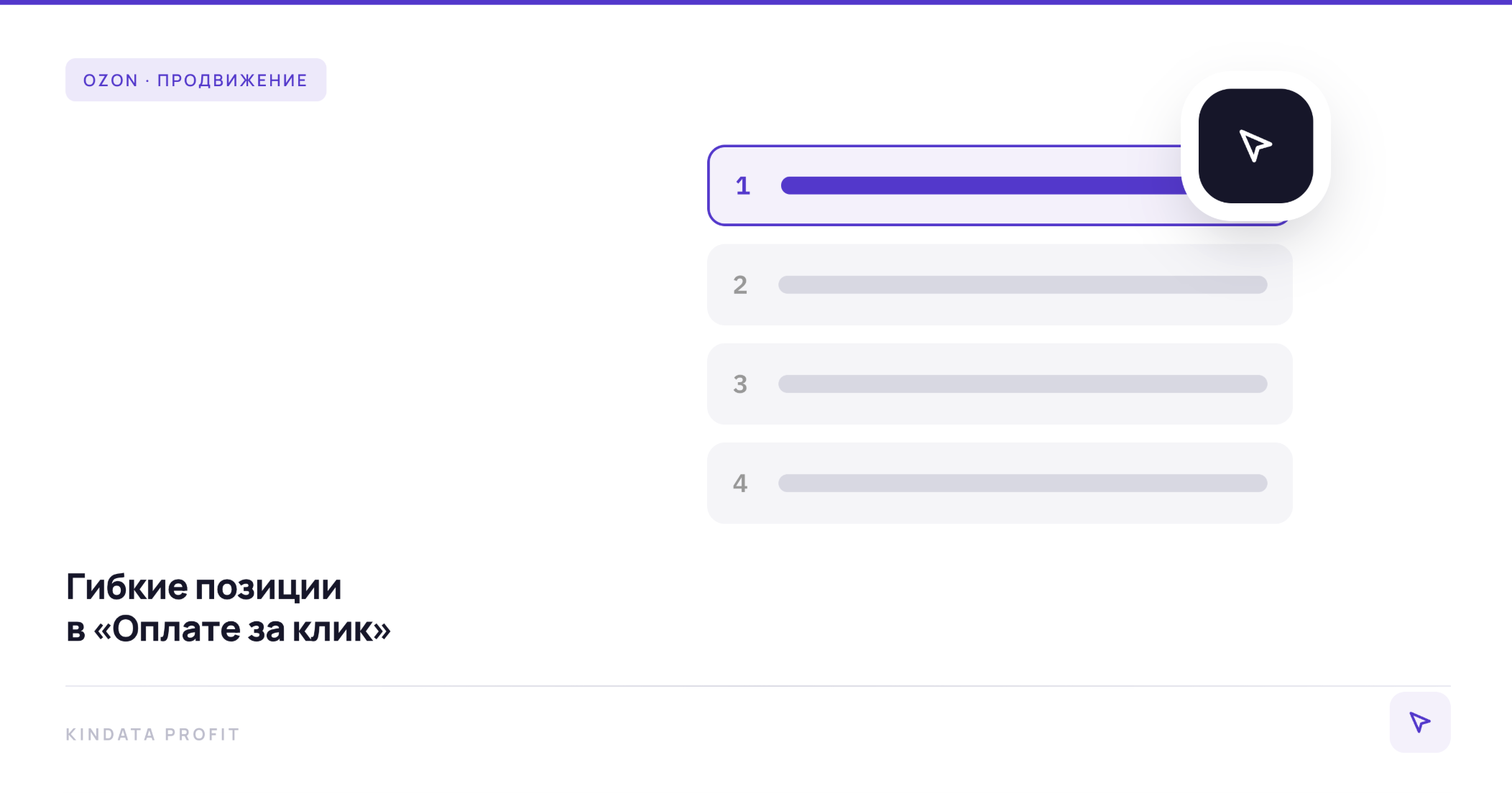The width and height of the screenshot is (1512, 793).
Task: Click the gray bar in row 2
Action: point(1023,284)
